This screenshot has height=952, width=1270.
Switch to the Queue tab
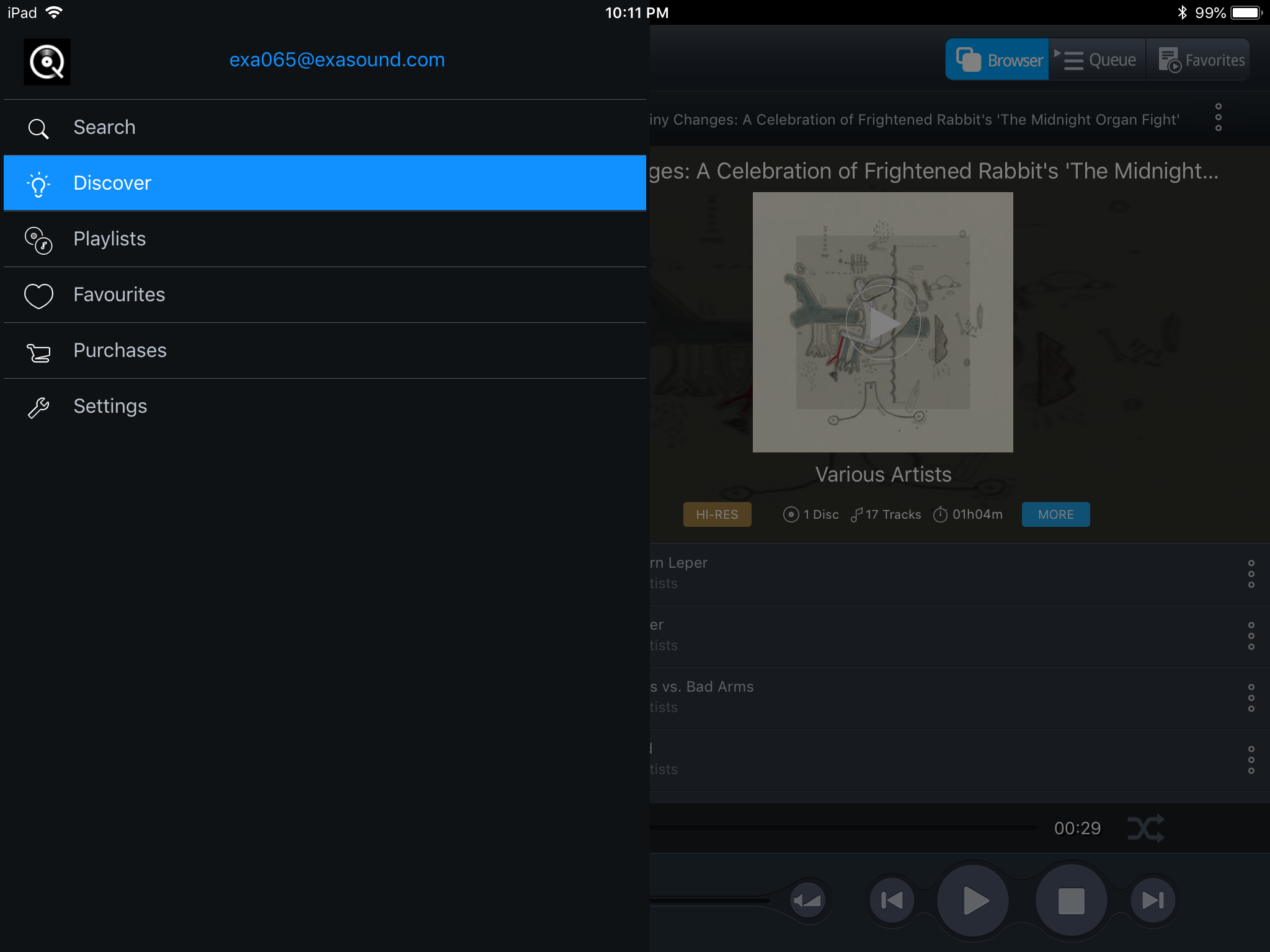[1097, 59]
